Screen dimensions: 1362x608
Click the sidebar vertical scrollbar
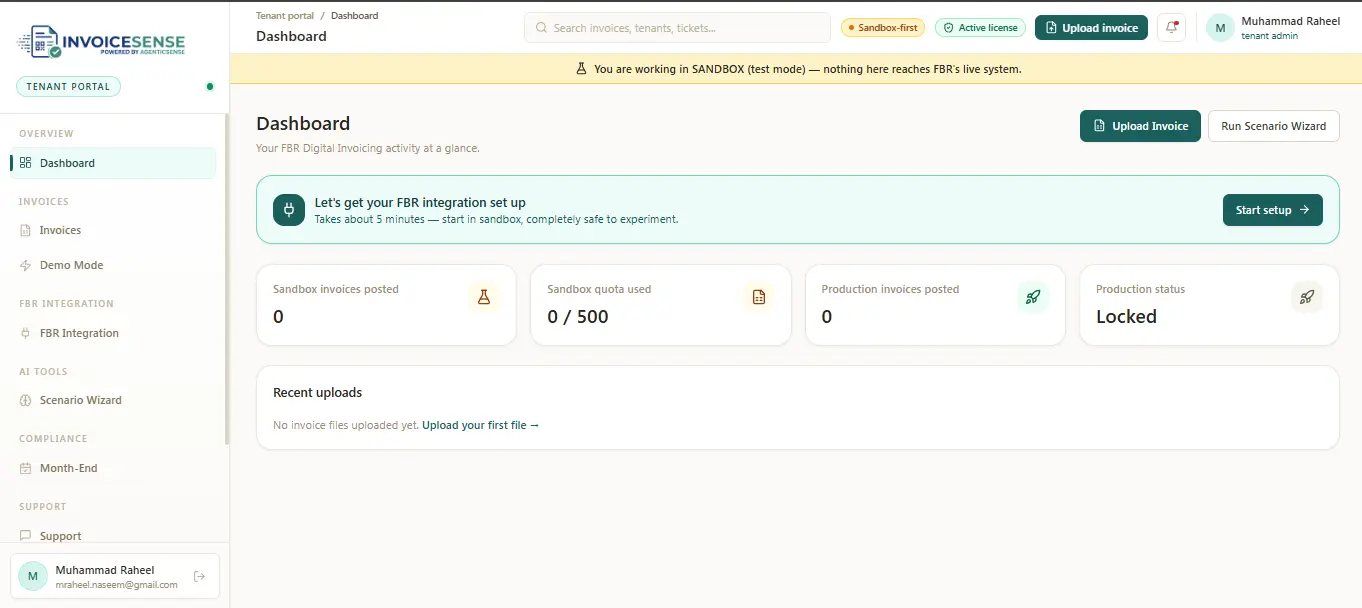pyautogui.click(x=227, y=280)
